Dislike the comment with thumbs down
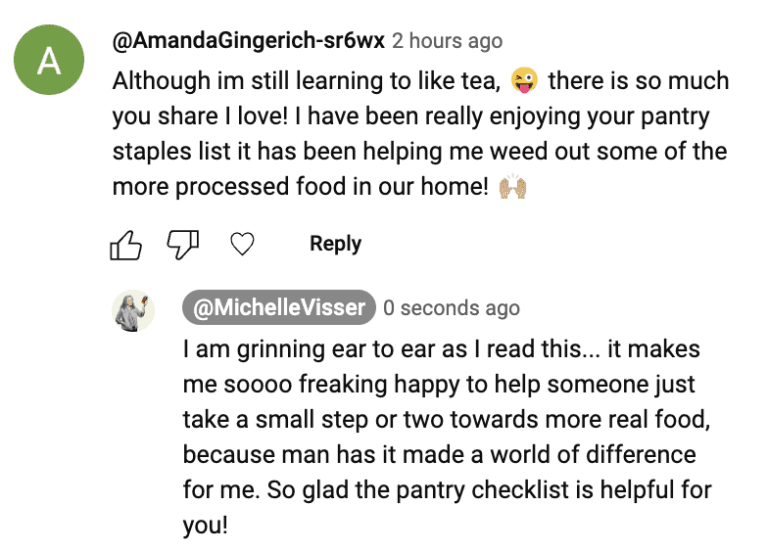Viewport: 768px width, 552px height. (184, 244)
